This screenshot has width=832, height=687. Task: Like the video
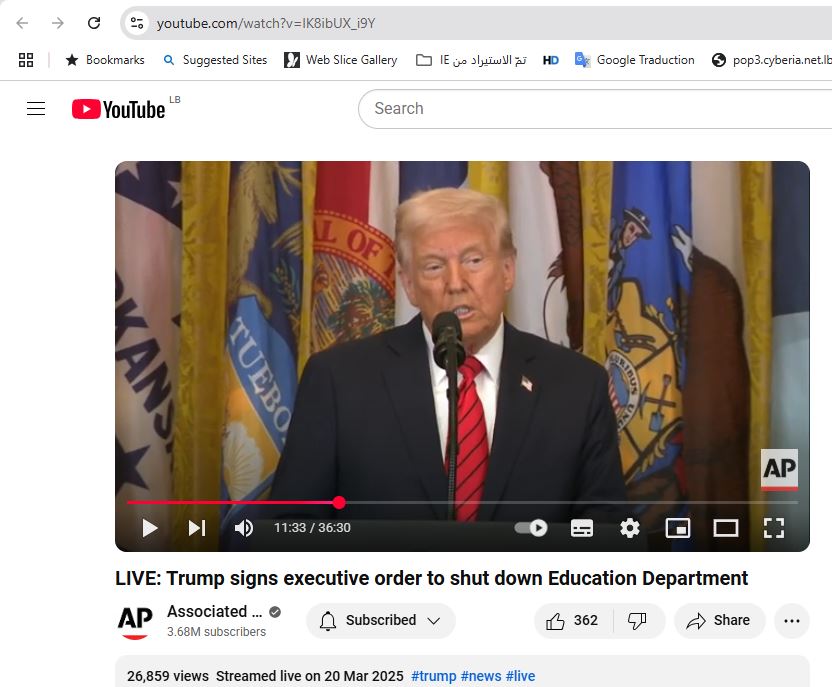pos(573,621)
